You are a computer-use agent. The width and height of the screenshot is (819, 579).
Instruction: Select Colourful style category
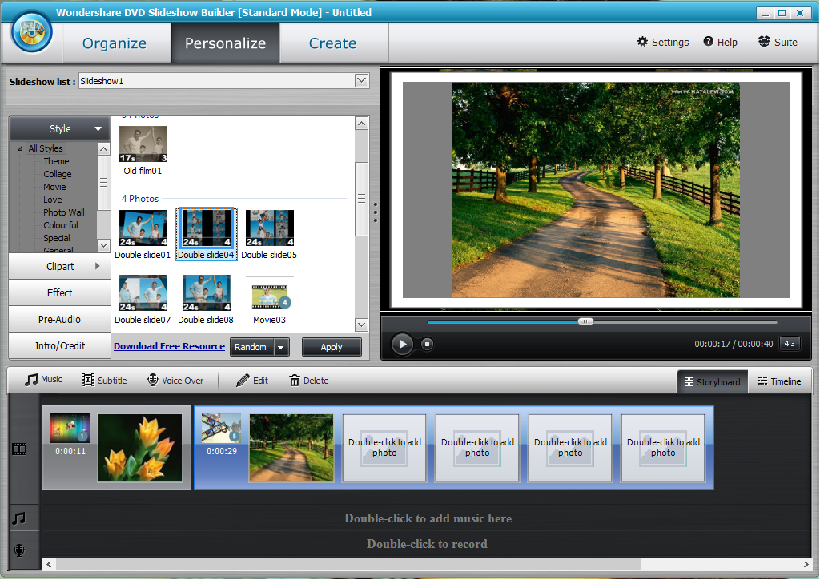coord(61,225)
